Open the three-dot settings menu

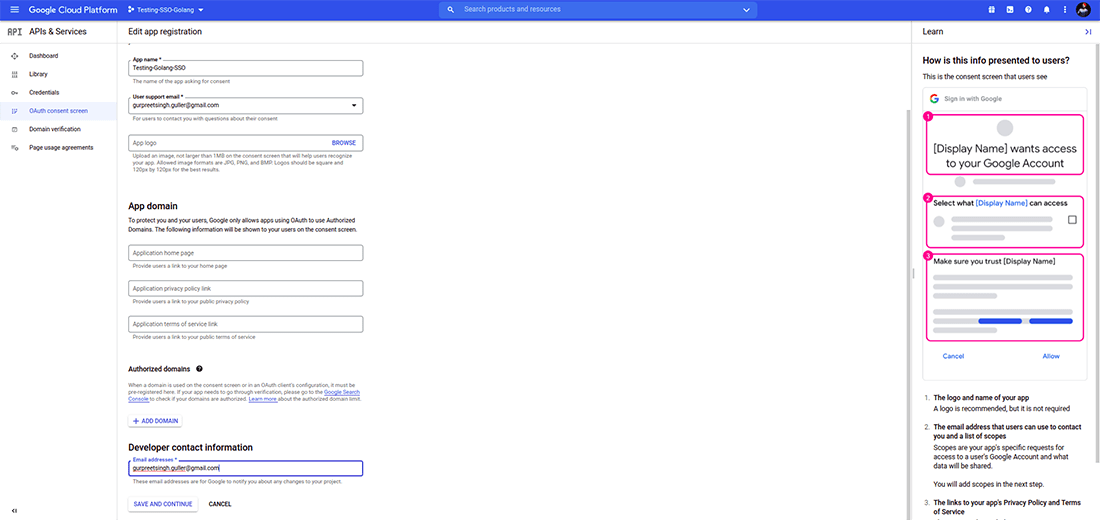[1065, 10]
